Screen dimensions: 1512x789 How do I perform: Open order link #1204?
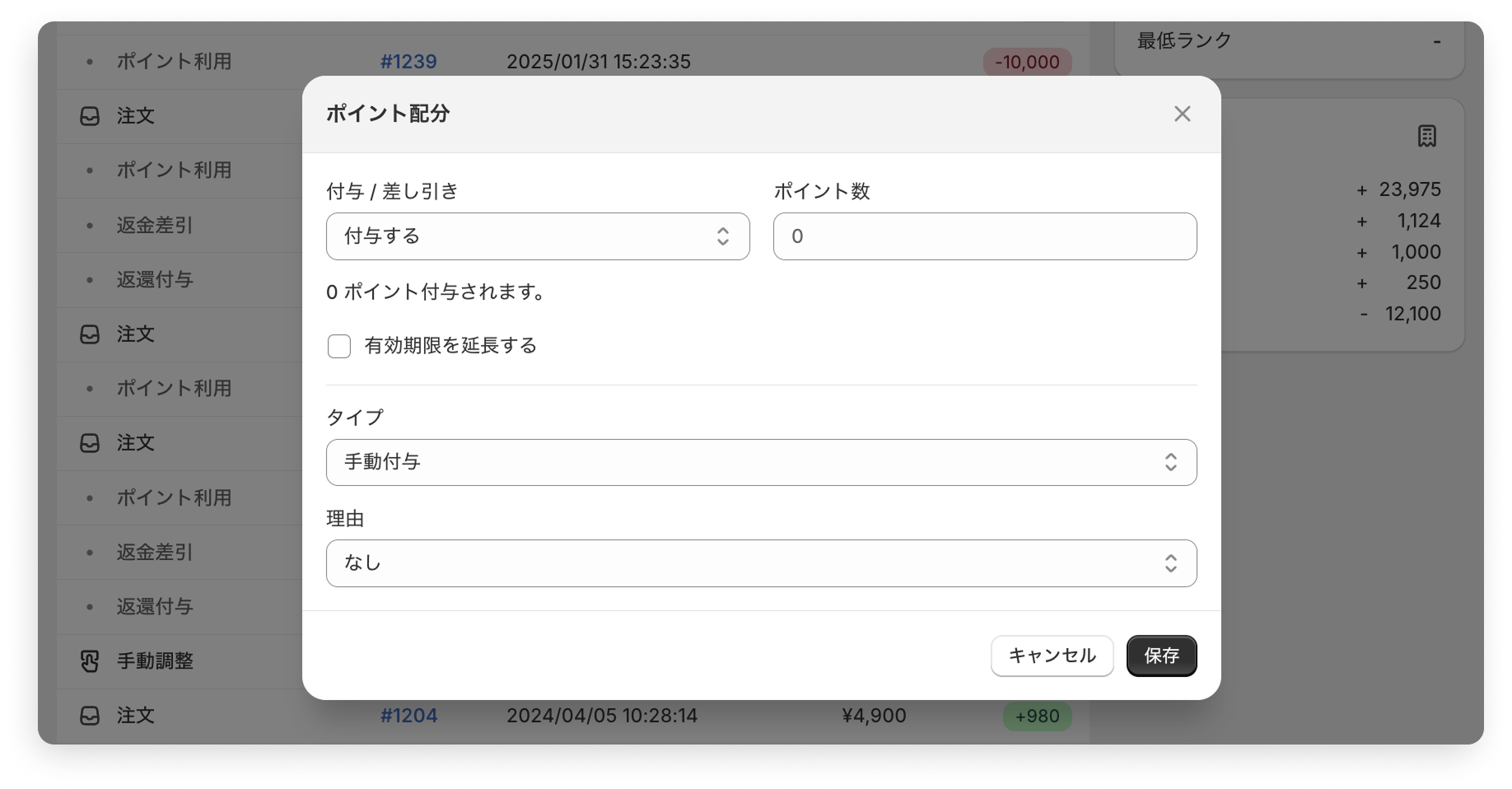408,716
